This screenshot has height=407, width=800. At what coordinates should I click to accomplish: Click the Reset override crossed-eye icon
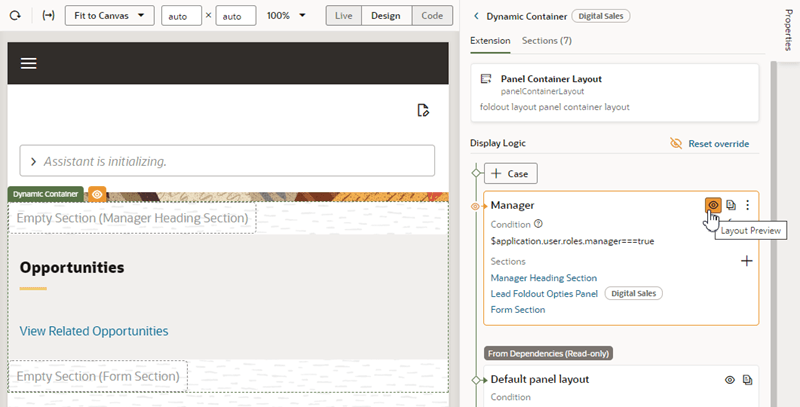pos(676,143)
